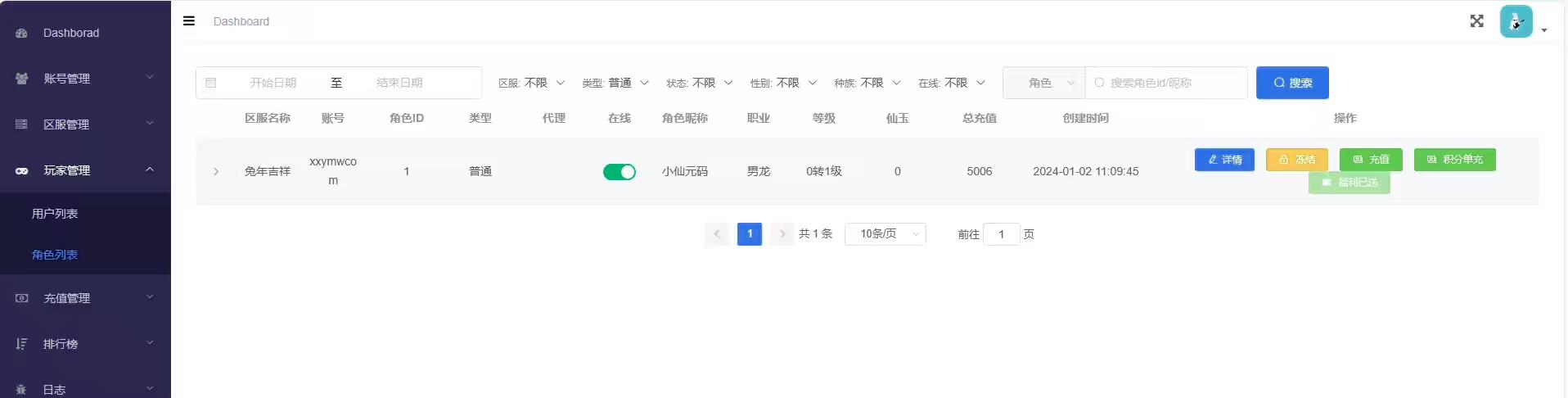Toggle the online switch for 小仙元码

619,172
